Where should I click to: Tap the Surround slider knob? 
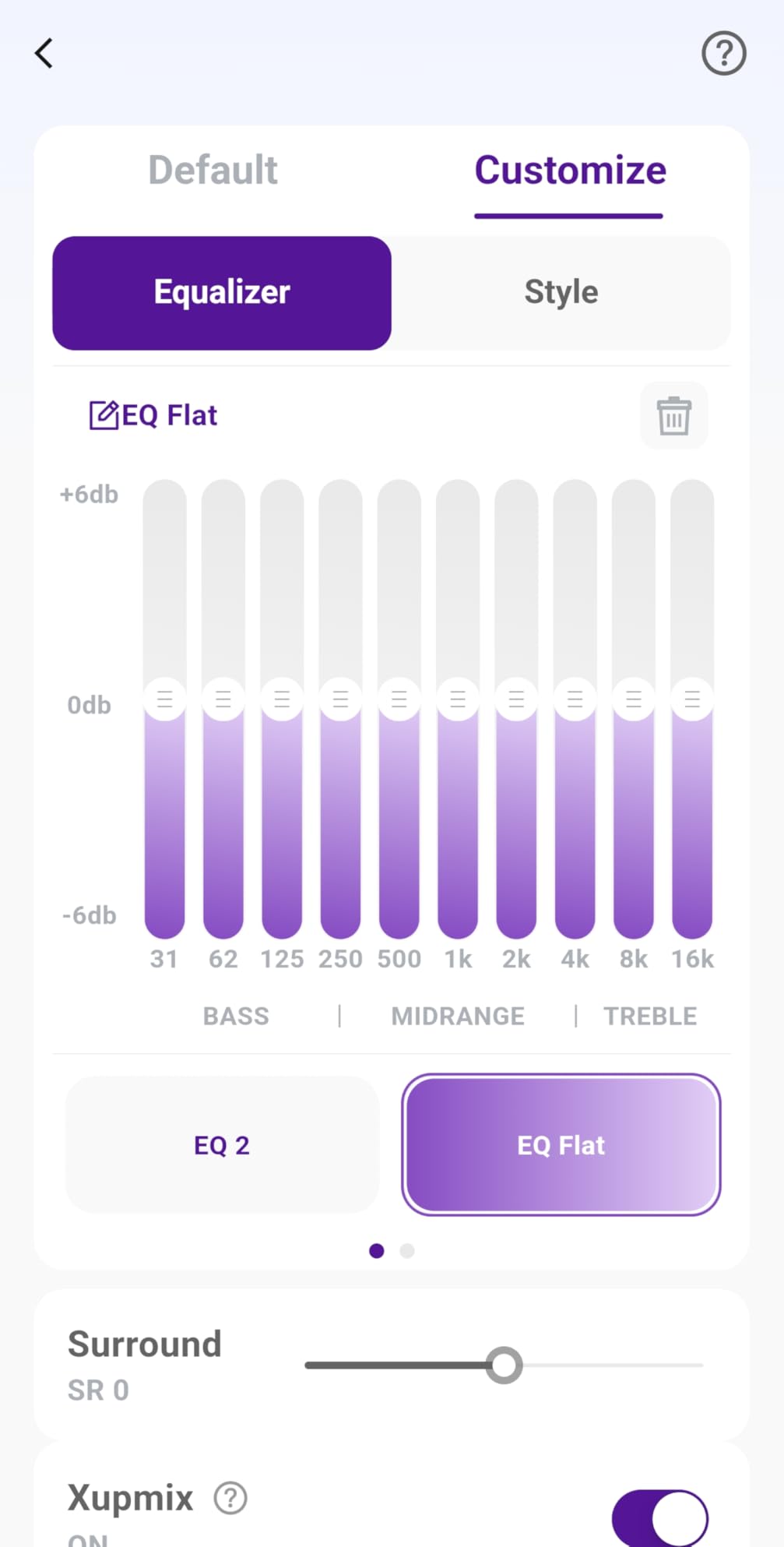504,1365
